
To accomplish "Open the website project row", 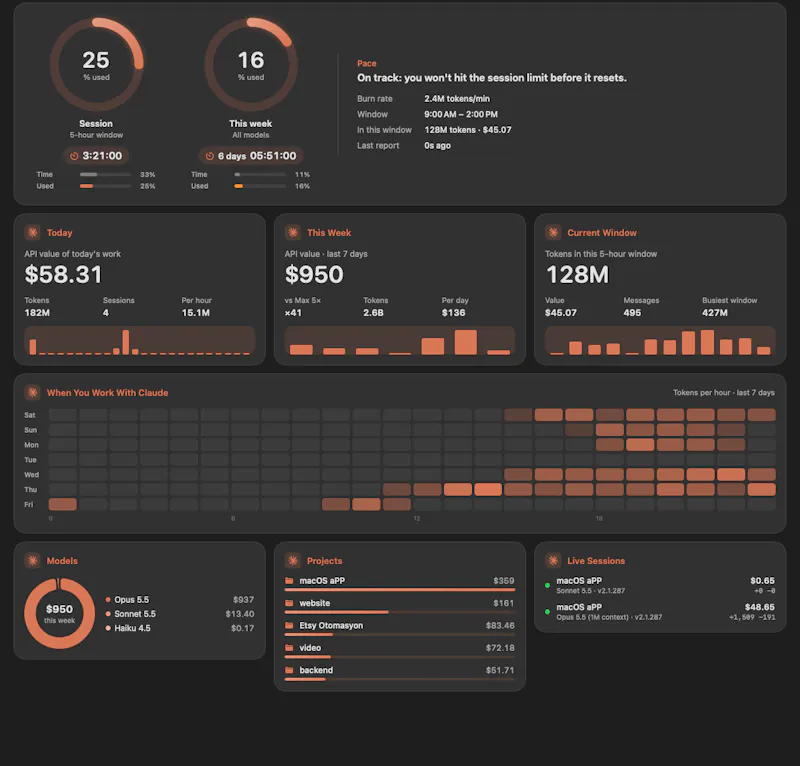I will pyautogui.click(x=399, y=606).
